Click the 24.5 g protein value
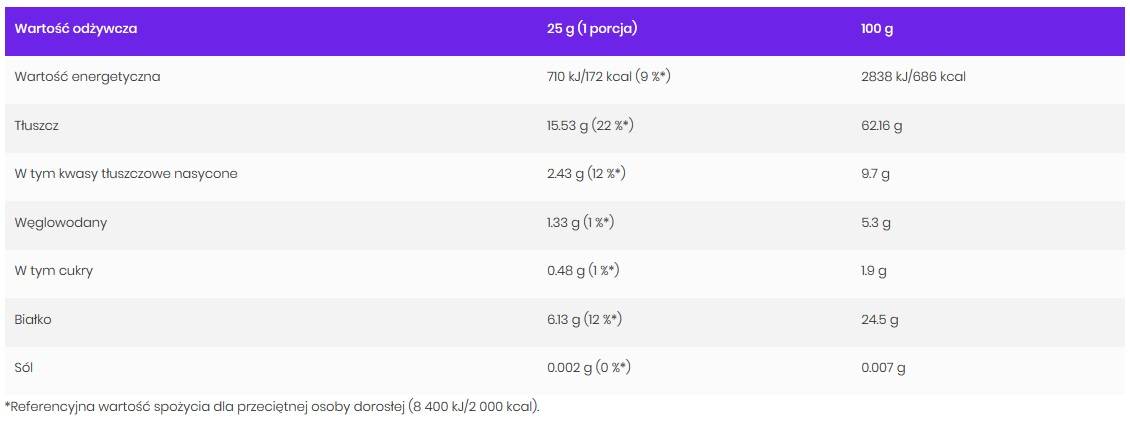1130x438 pixels. 879,320
